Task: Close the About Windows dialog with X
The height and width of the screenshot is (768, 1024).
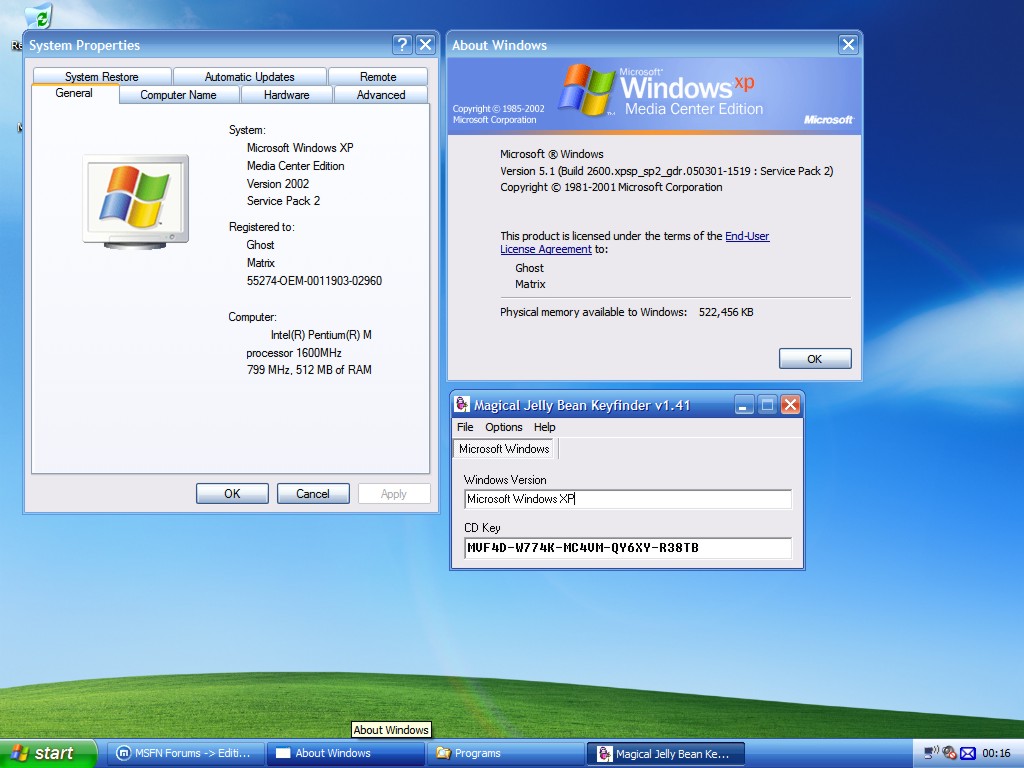Action: pos(848,45)
